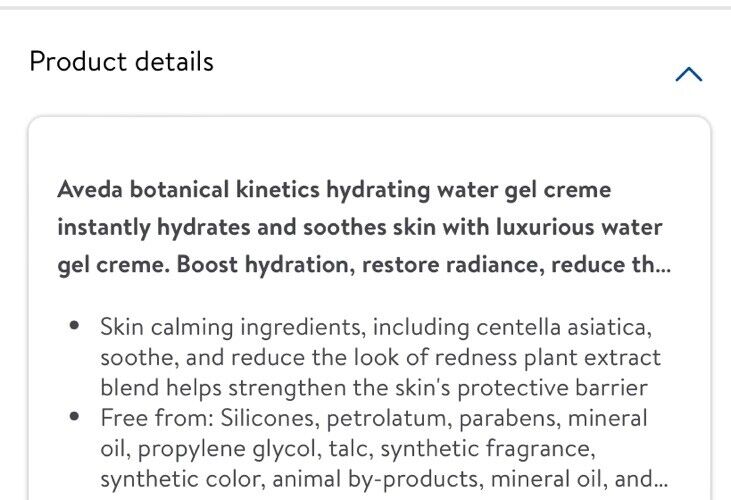
Task: Click the Skin calming ingredients bullet text
Action: pyautogui.click(x=380, y=357)
